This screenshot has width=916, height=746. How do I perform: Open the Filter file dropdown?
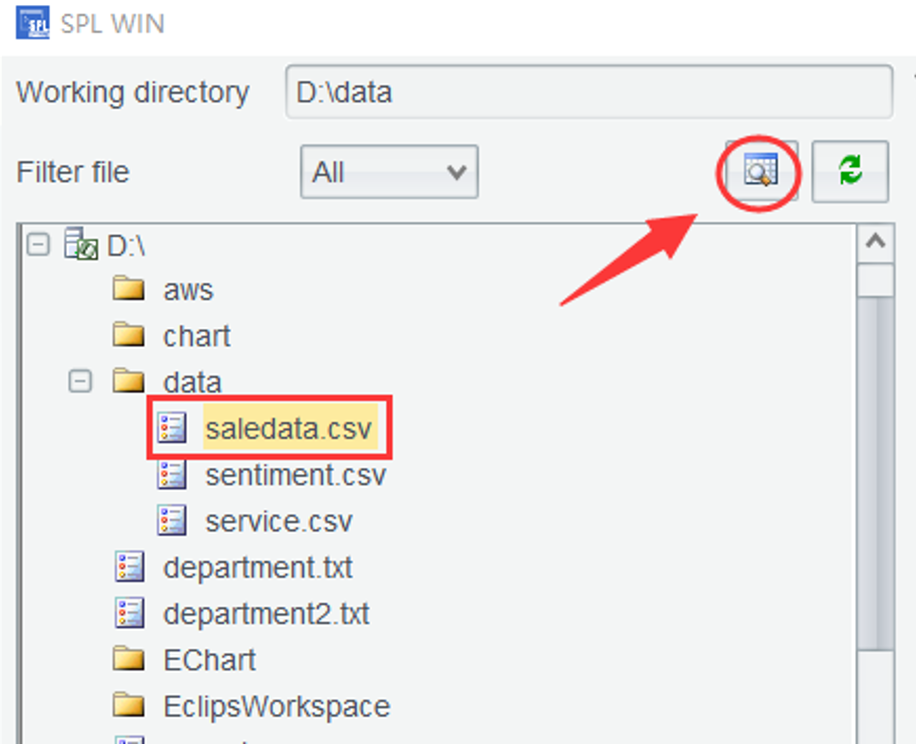[389, 172]
